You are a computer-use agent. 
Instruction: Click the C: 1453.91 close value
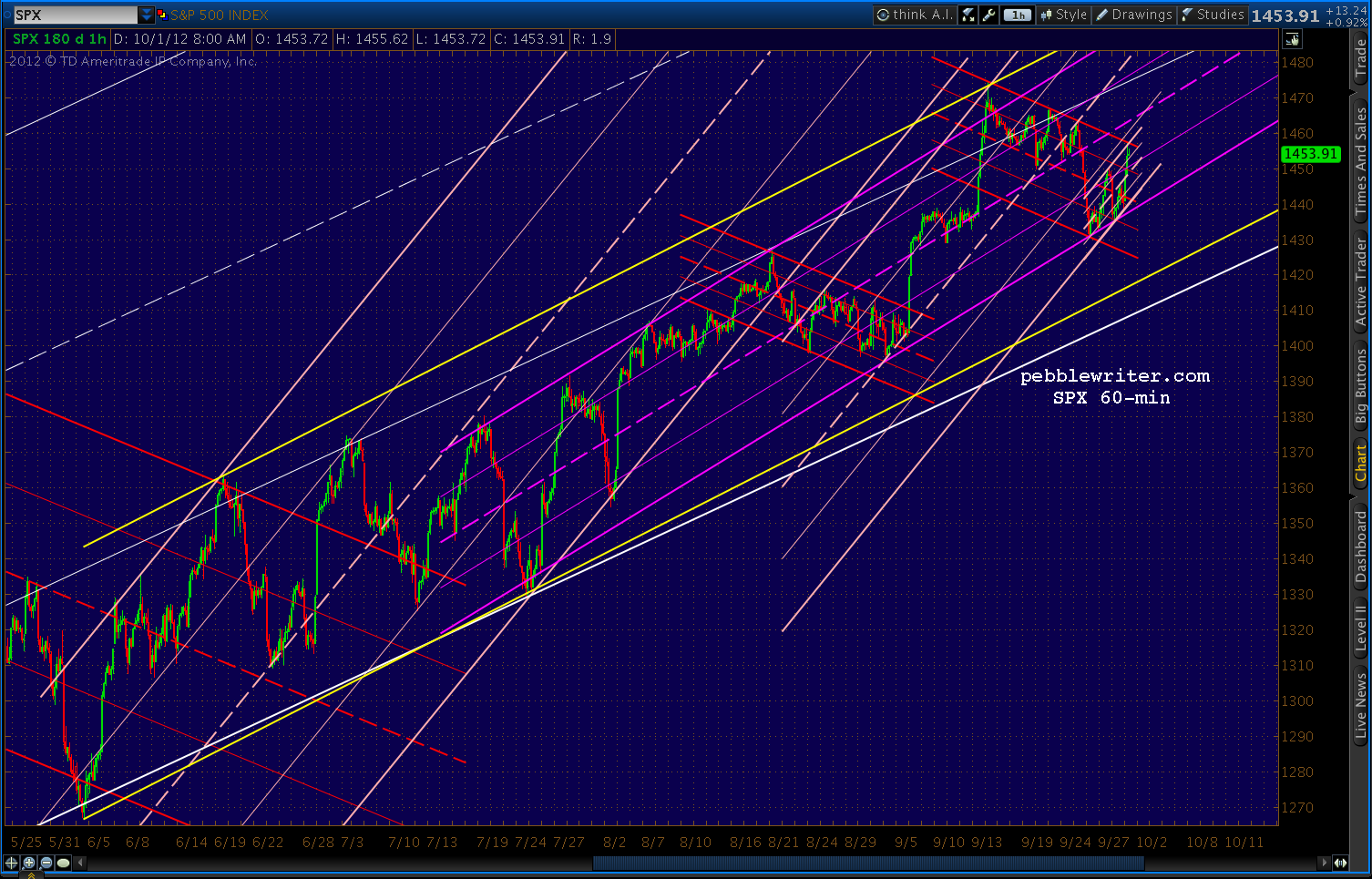tap(529, 39)
